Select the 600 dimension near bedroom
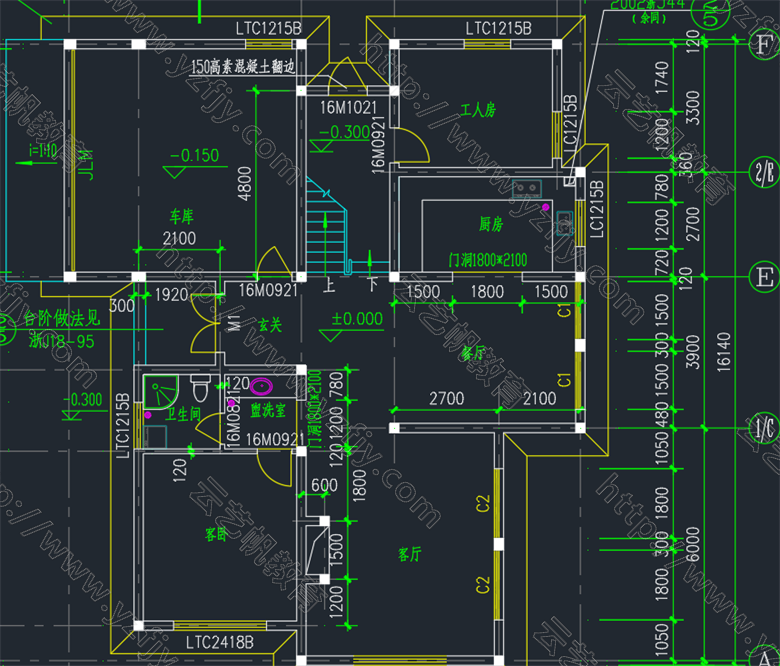The image size is (780, 666). point(324,485)
